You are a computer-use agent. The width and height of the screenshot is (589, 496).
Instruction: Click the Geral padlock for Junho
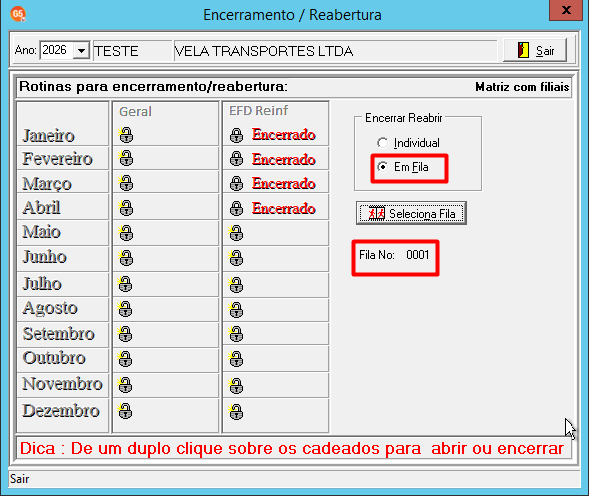[125, 258]
